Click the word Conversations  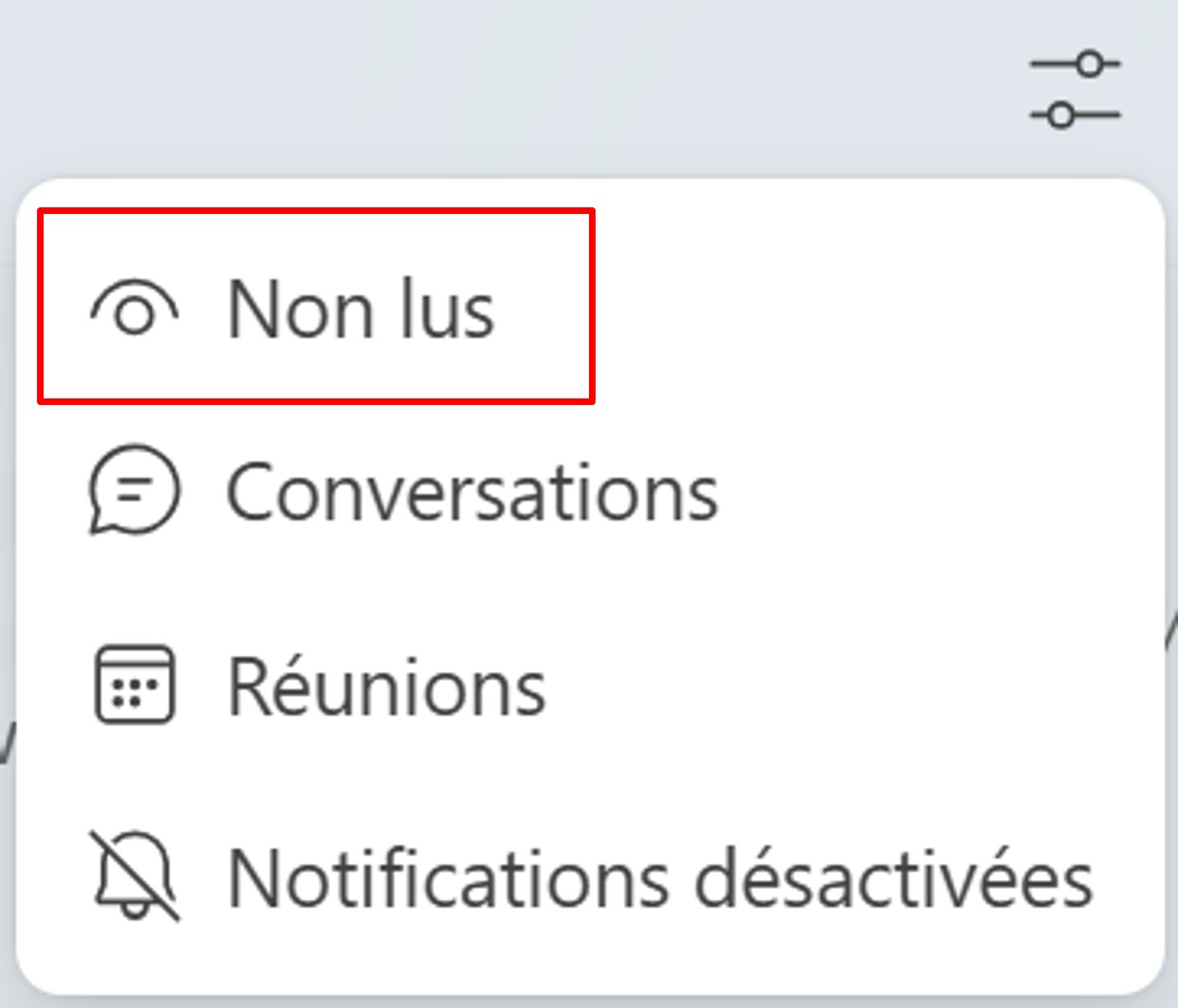click(473, 492)
